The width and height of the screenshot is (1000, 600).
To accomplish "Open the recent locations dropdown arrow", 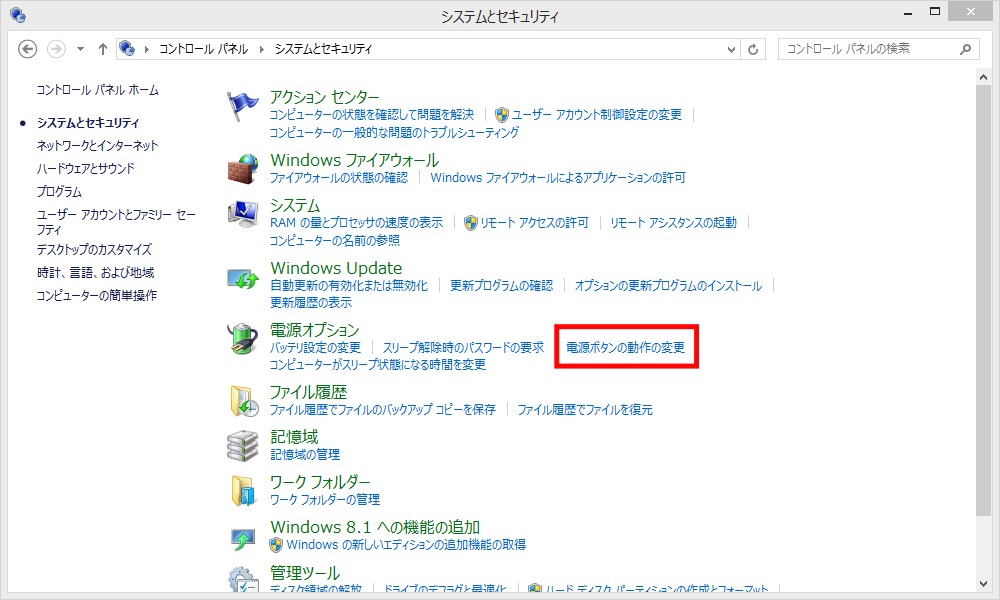I will tap(80, 49).
